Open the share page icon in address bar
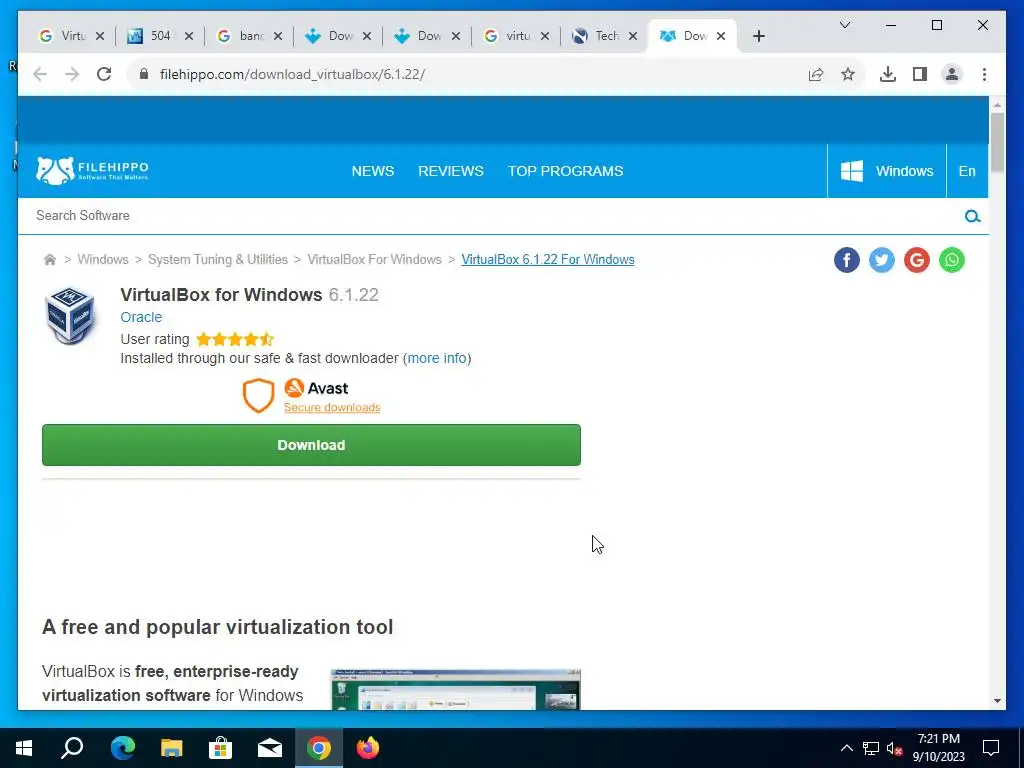 click(x=816, y=74)
